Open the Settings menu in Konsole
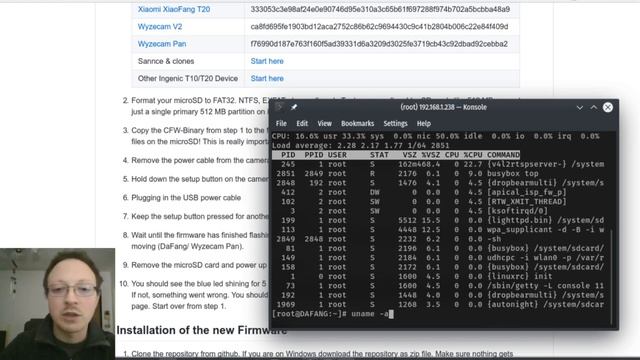This screenshot has width=640, height=360. coord(395,123)
